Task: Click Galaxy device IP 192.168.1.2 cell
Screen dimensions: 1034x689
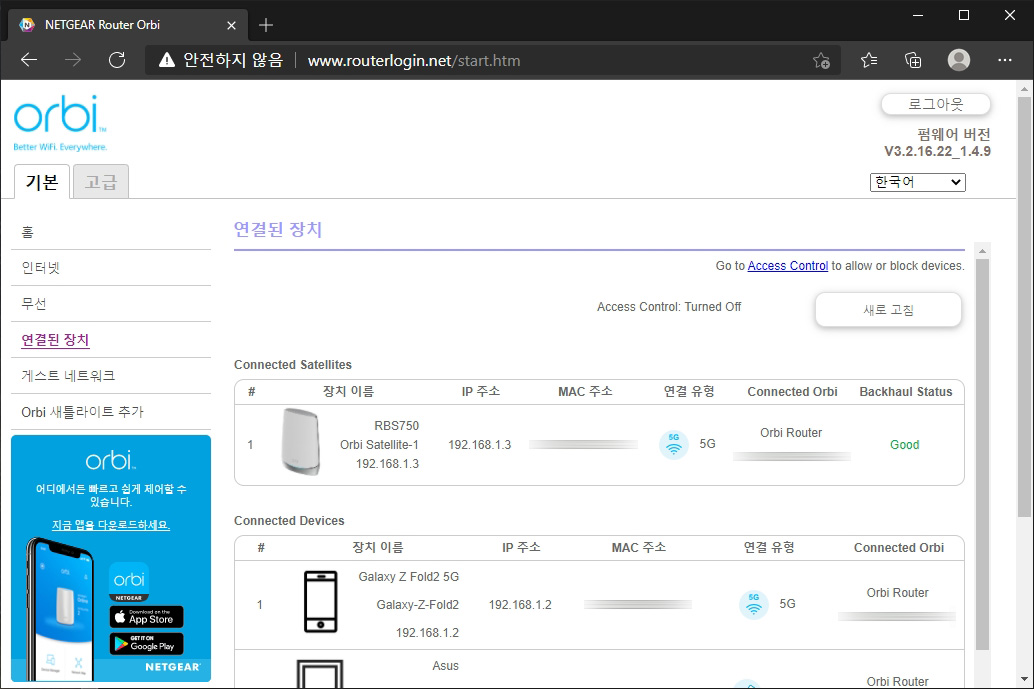Action: pos(520,605)
